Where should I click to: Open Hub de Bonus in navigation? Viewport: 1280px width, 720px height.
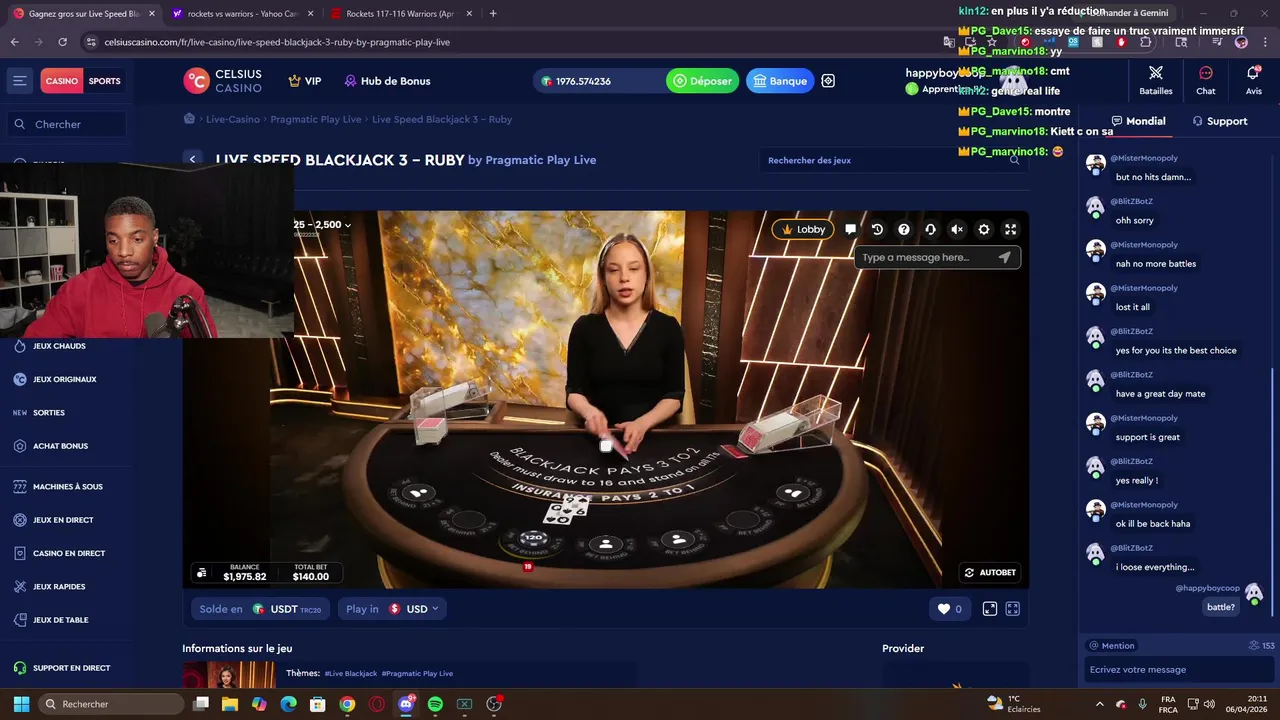pyautogui.click(x=387, y=81)
